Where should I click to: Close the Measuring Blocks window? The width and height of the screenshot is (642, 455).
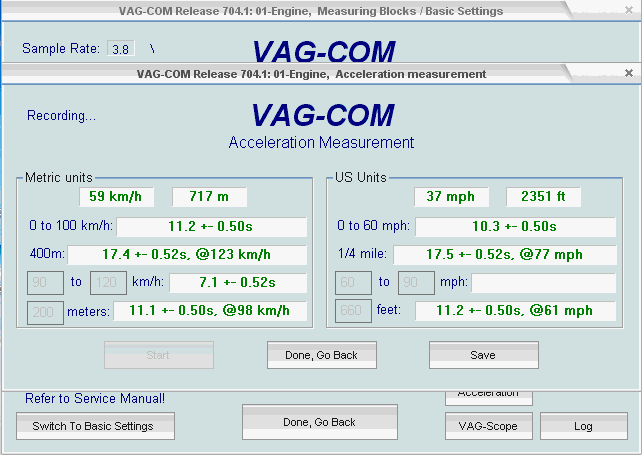pyautogui.click(x=629, y=10)
